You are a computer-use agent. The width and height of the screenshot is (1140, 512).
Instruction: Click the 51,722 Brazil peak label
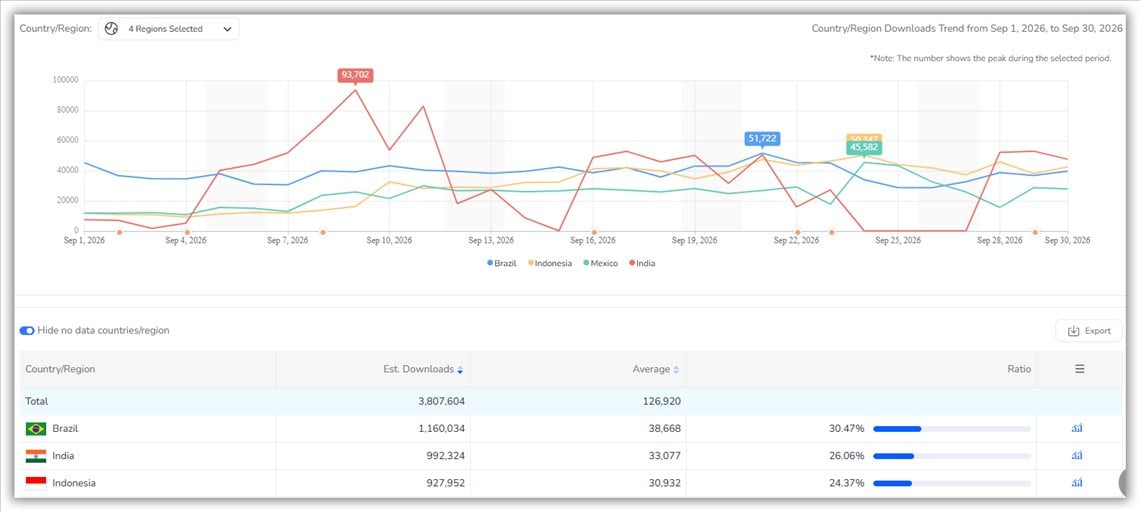tap(763, 138)
